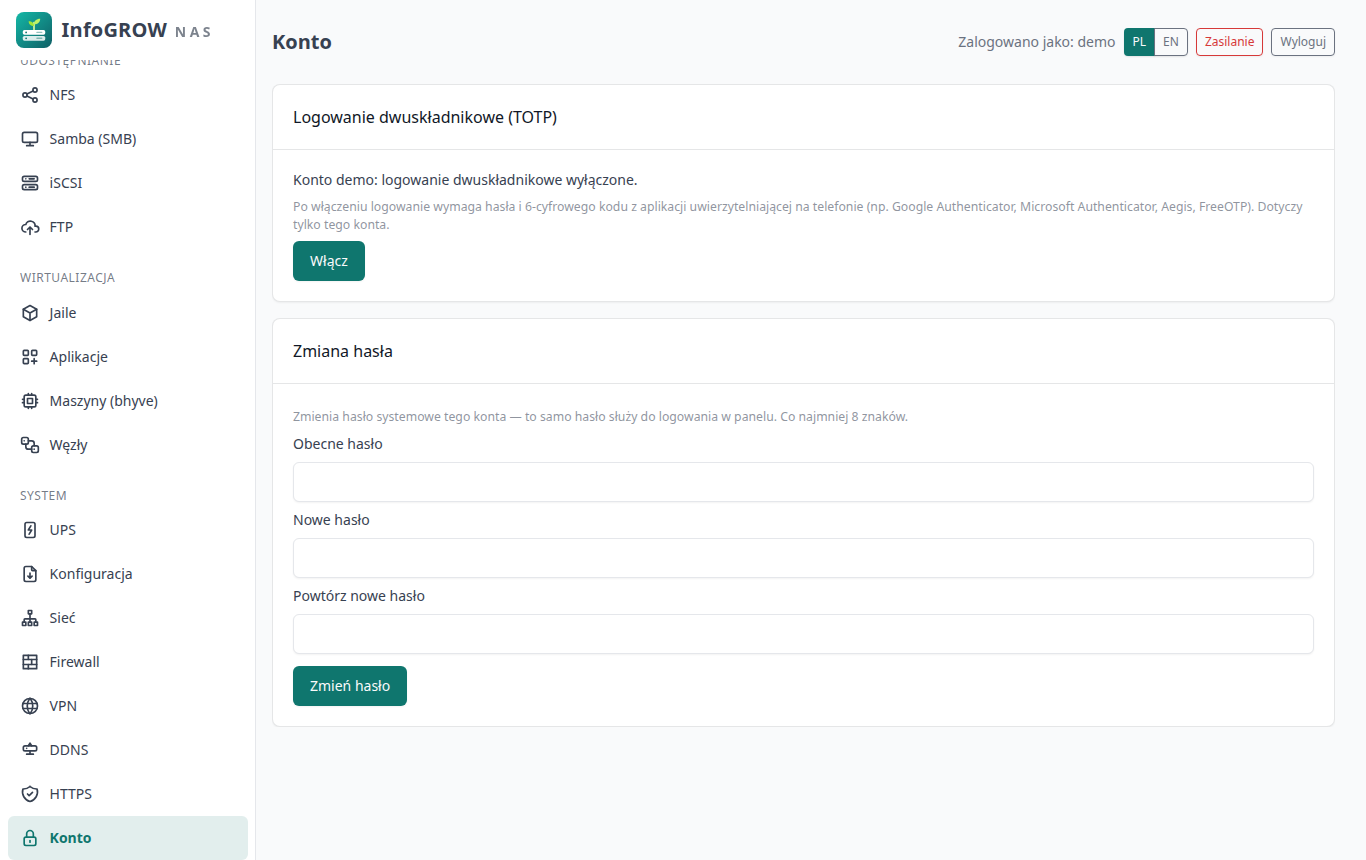Click the DDNS icon in sidebar

pyautogui.click(x=30, y=750)
